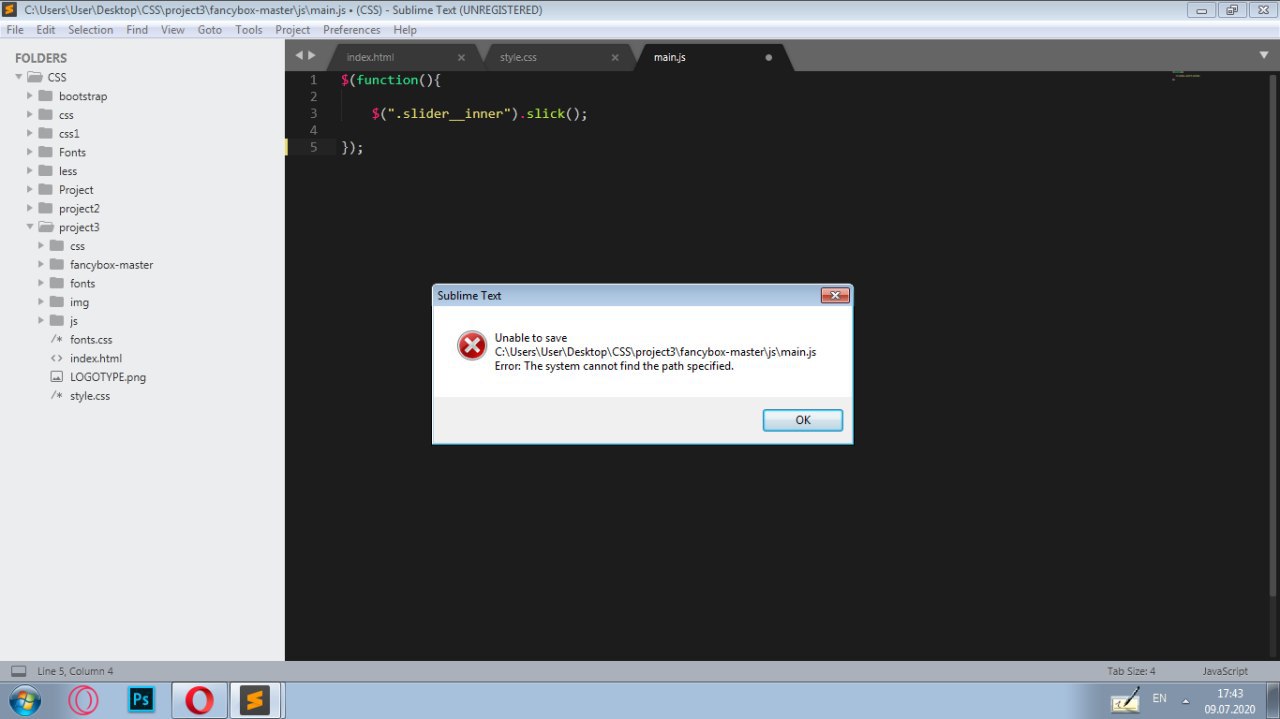The width and height of the screenshot is (1280, 719).
Task: Open the View menu
Action: (173, 30)
